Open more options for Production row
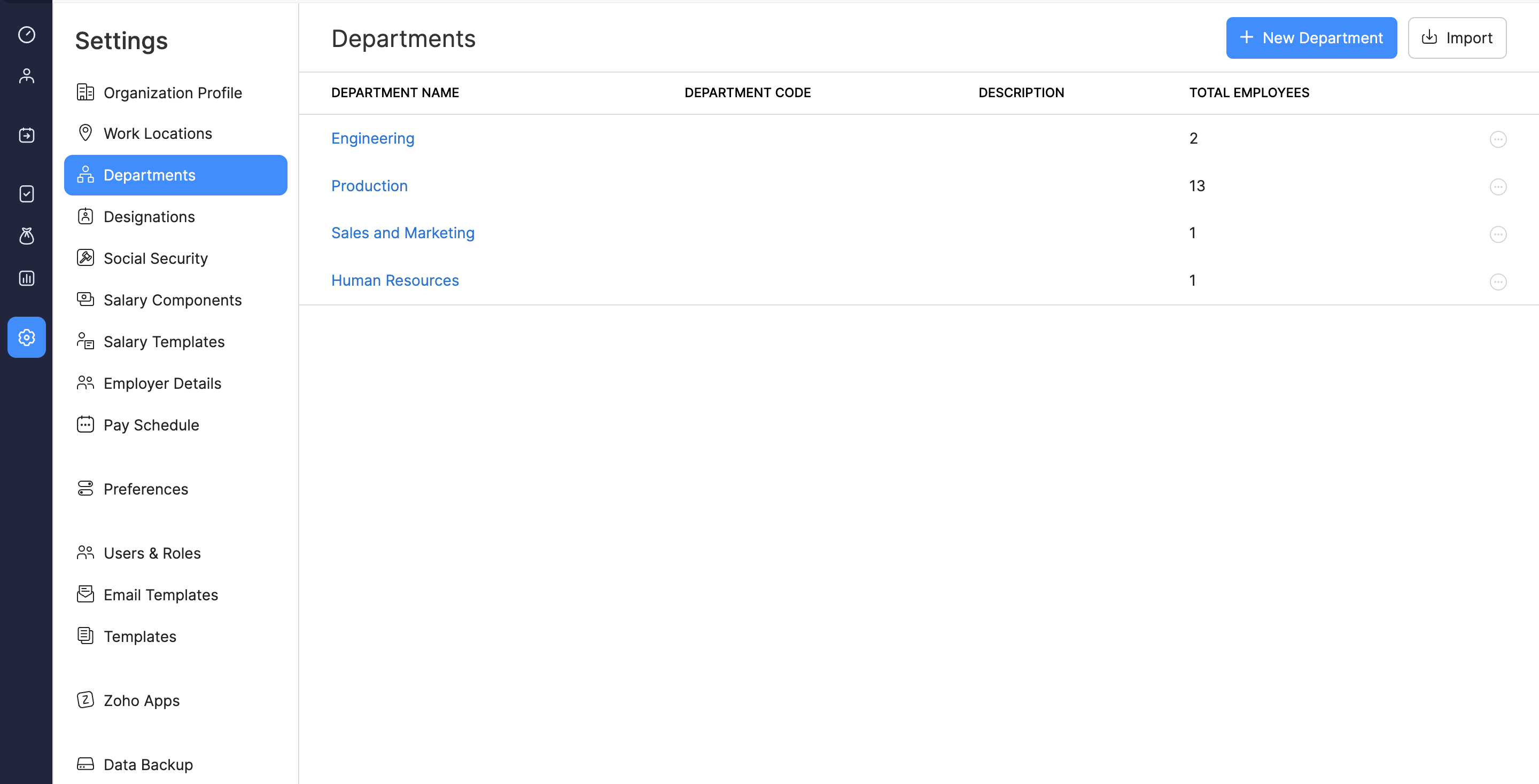The image size is (1539, 784). [1497, 187]
